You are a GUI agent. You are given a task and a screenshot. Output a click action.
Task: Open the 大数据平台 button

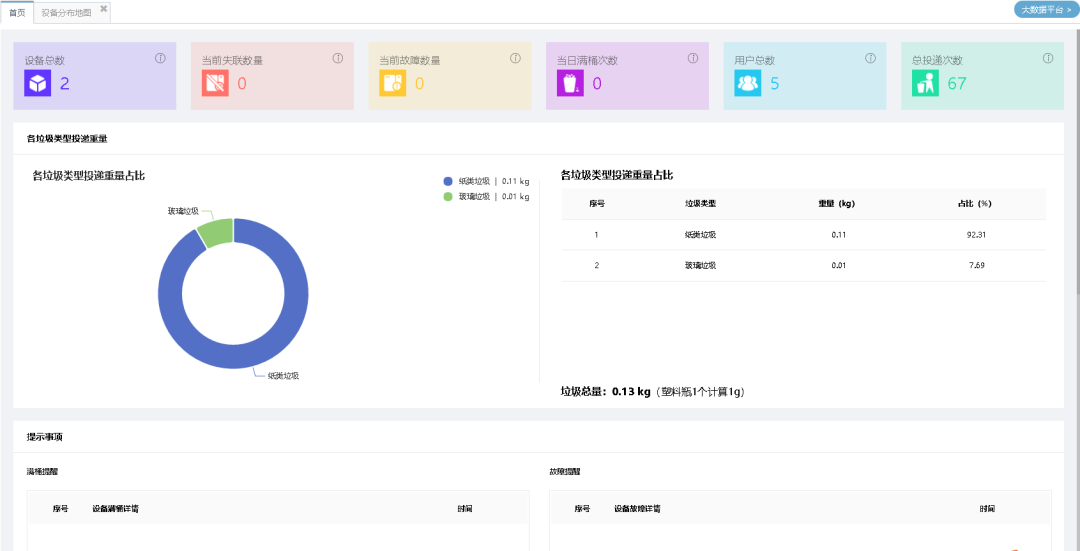click(x=1046, y=9)
